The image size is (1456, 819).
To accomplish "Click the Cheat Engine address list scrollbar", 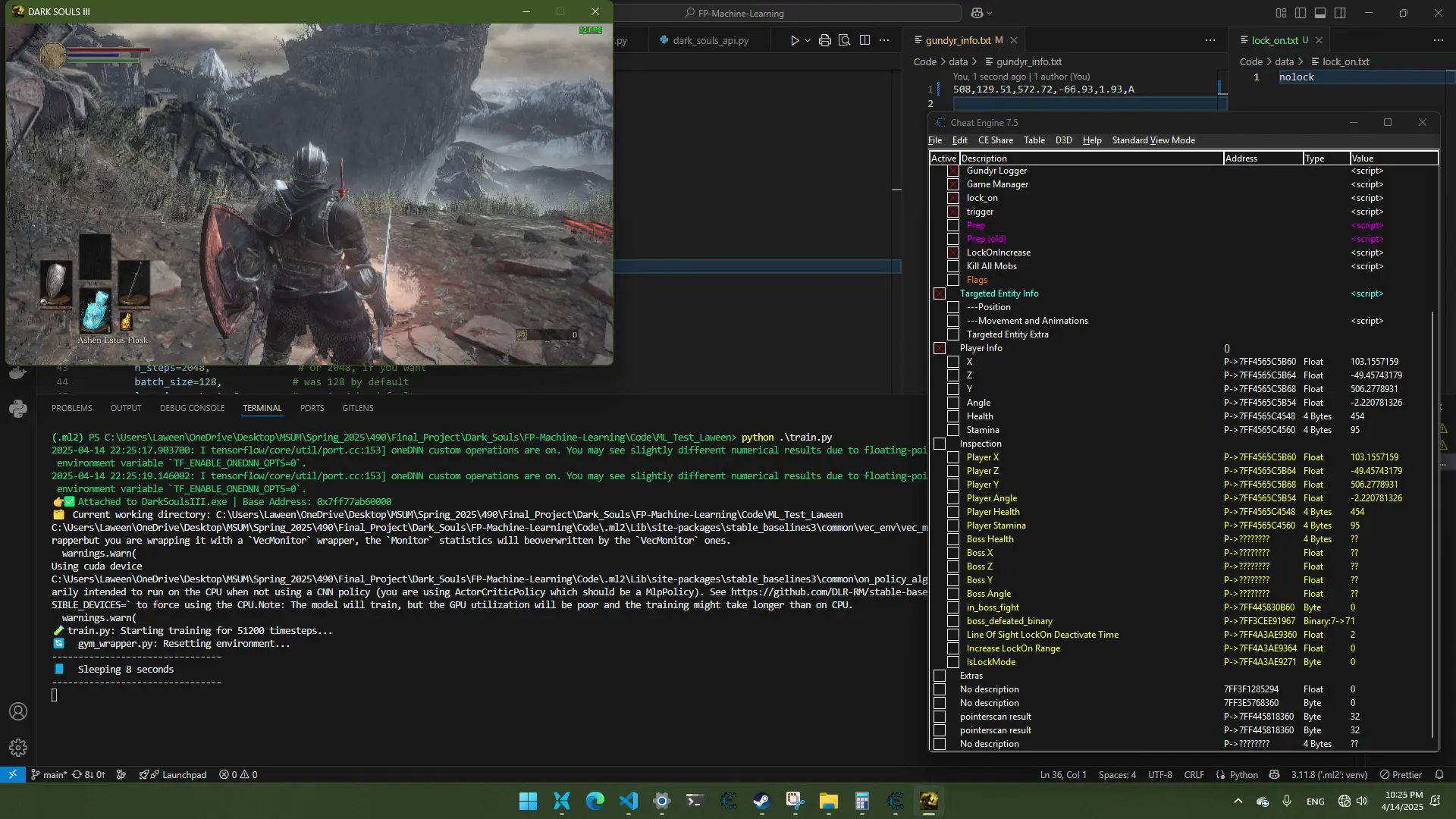I will 1432,523.
